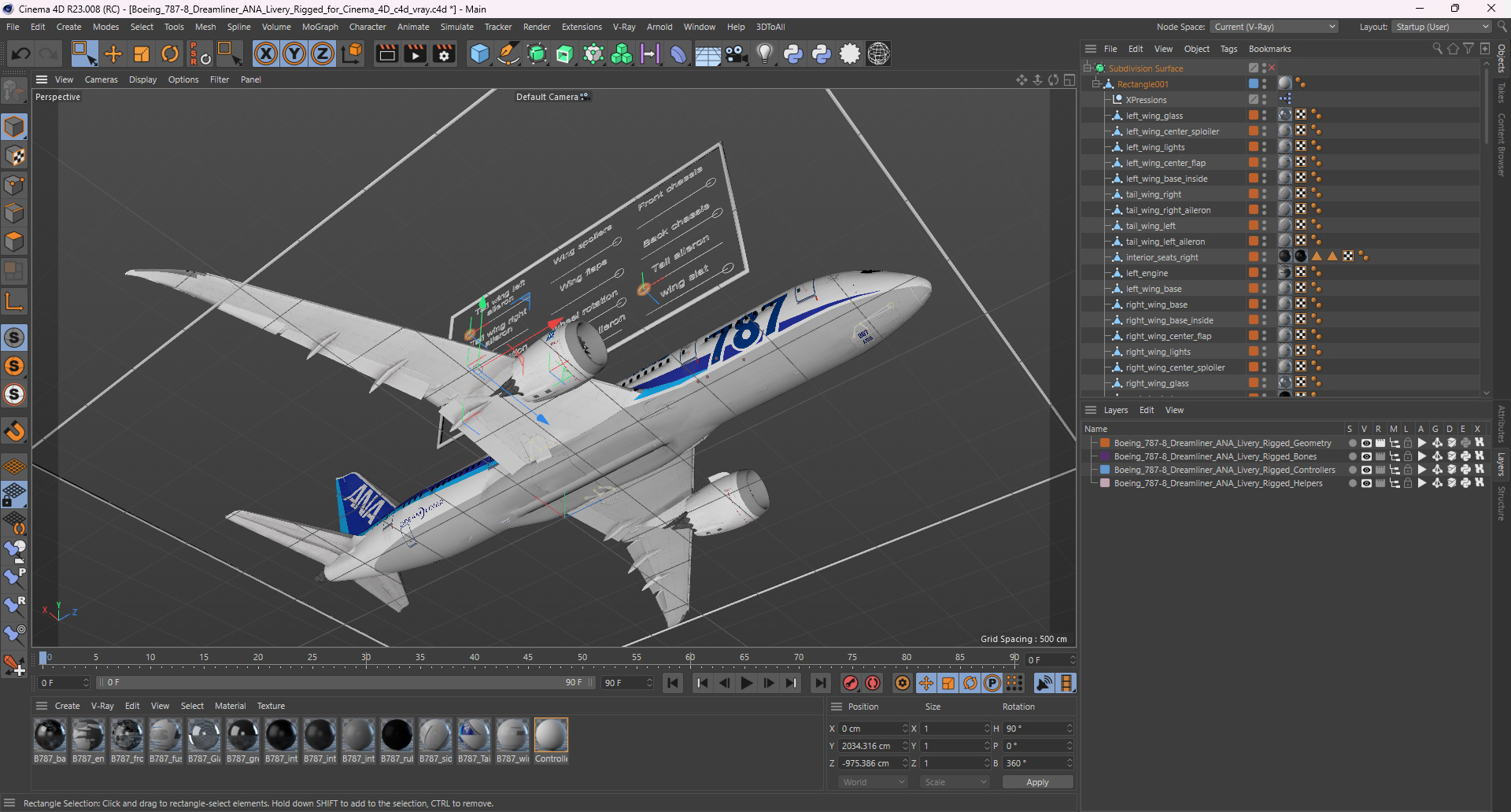Collapse the Subdivision Surface tree node
Image resolution: width=1511 pixels, height=812 pixels.
tap(1087, 68)
